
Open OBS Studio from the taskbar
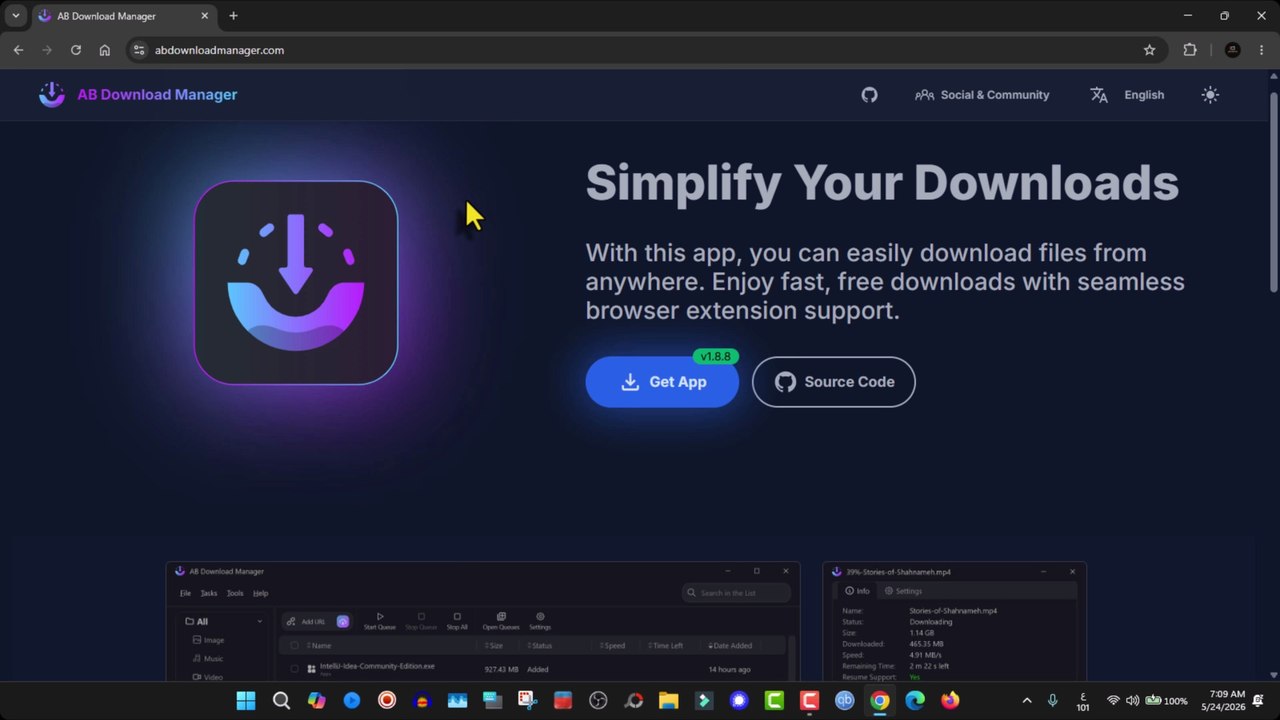click(x=598, y=701)
